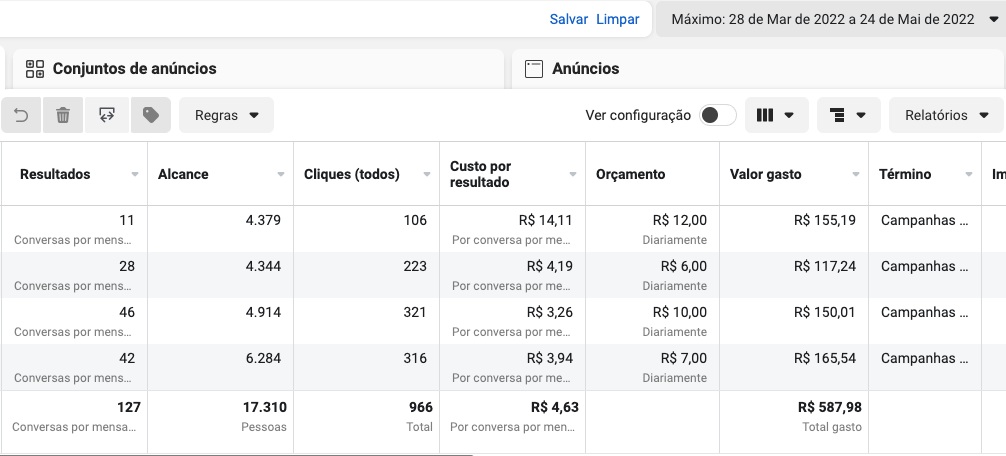The height and width of the screenshot is (456, 1006).
Task: Click the Limpar link
Action: [x=618, y=19]
